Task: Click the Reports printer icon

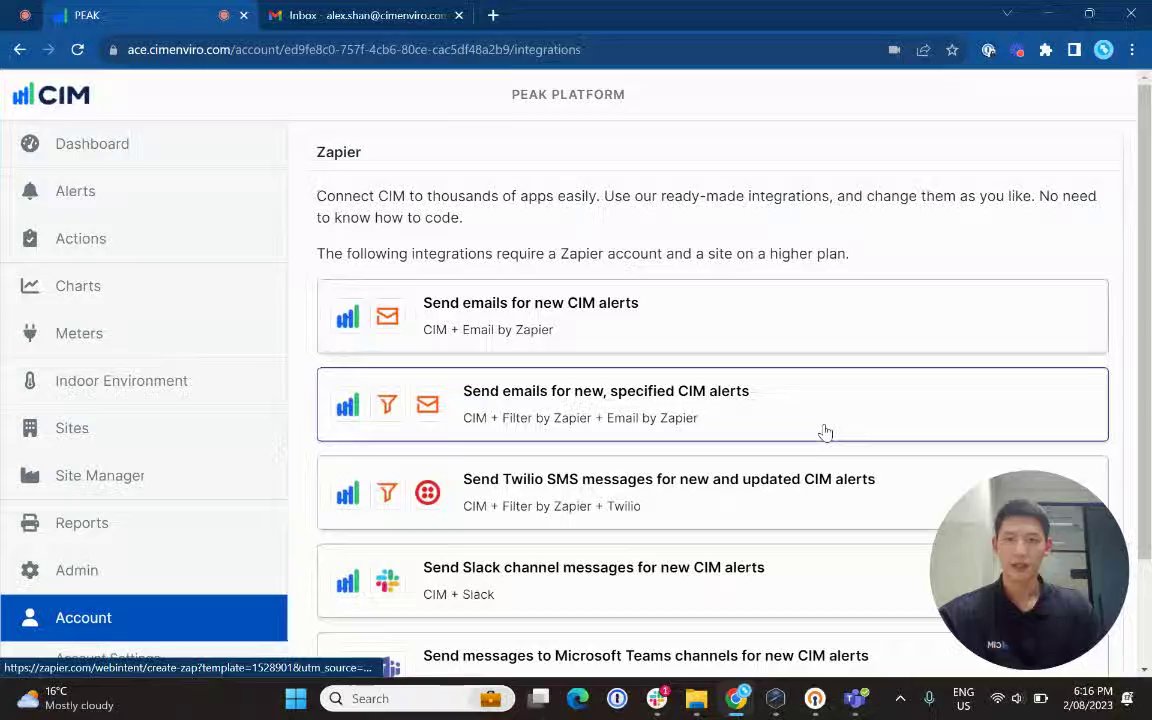Action: (x=30, y=523)
